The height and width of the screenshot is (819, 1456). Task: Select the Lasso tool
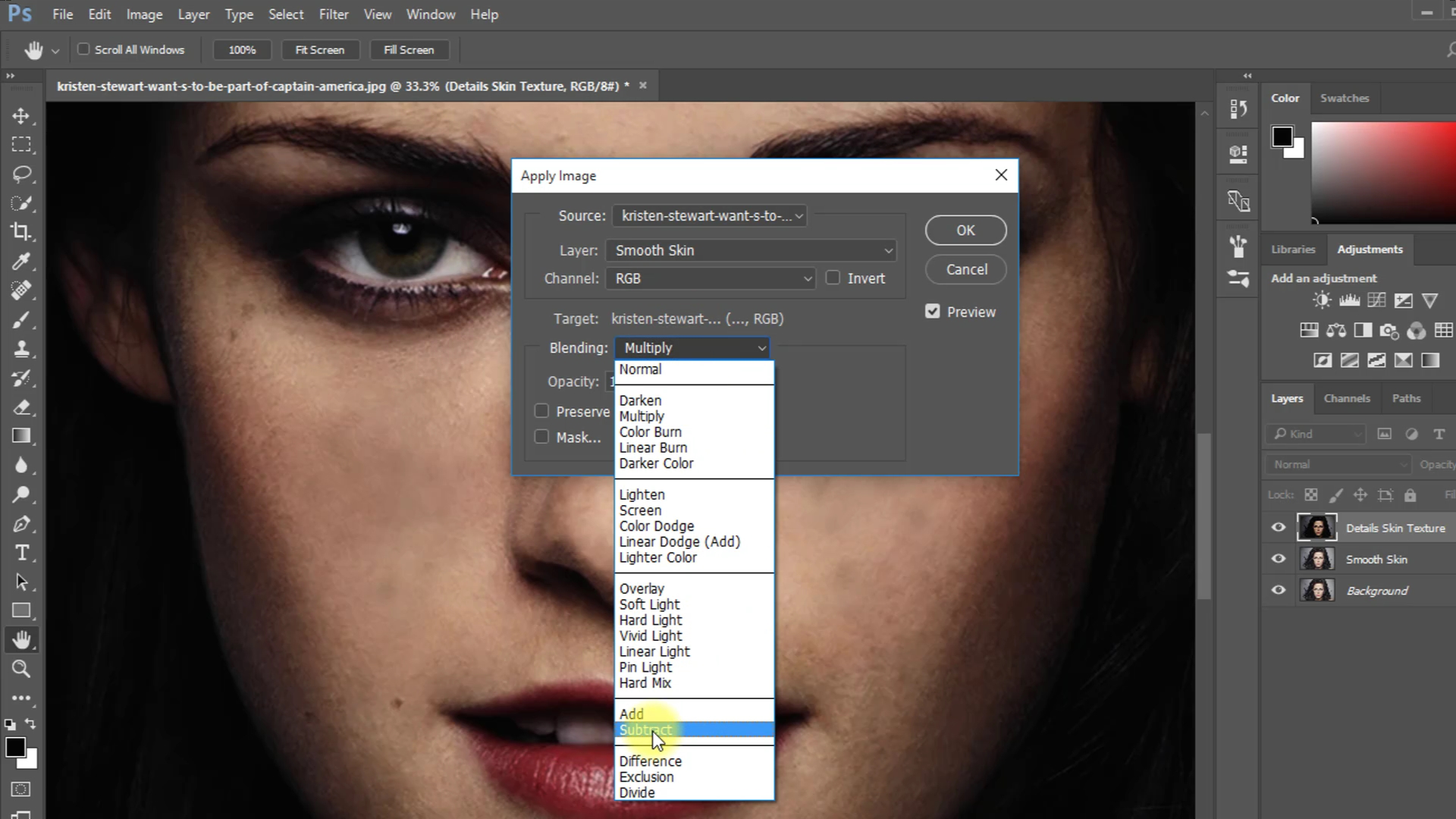[x=21, y=174]
